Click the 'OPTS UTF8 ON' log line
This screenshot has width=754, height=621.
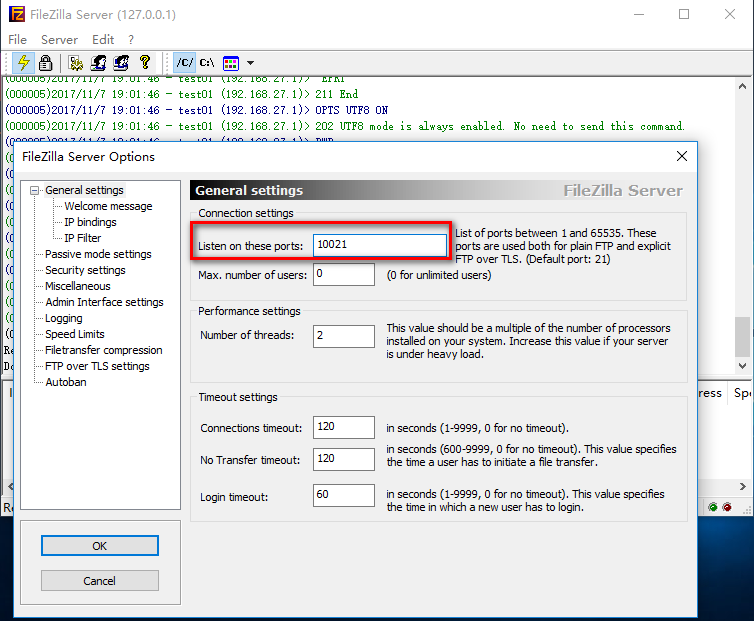click(x=196, y=110)
